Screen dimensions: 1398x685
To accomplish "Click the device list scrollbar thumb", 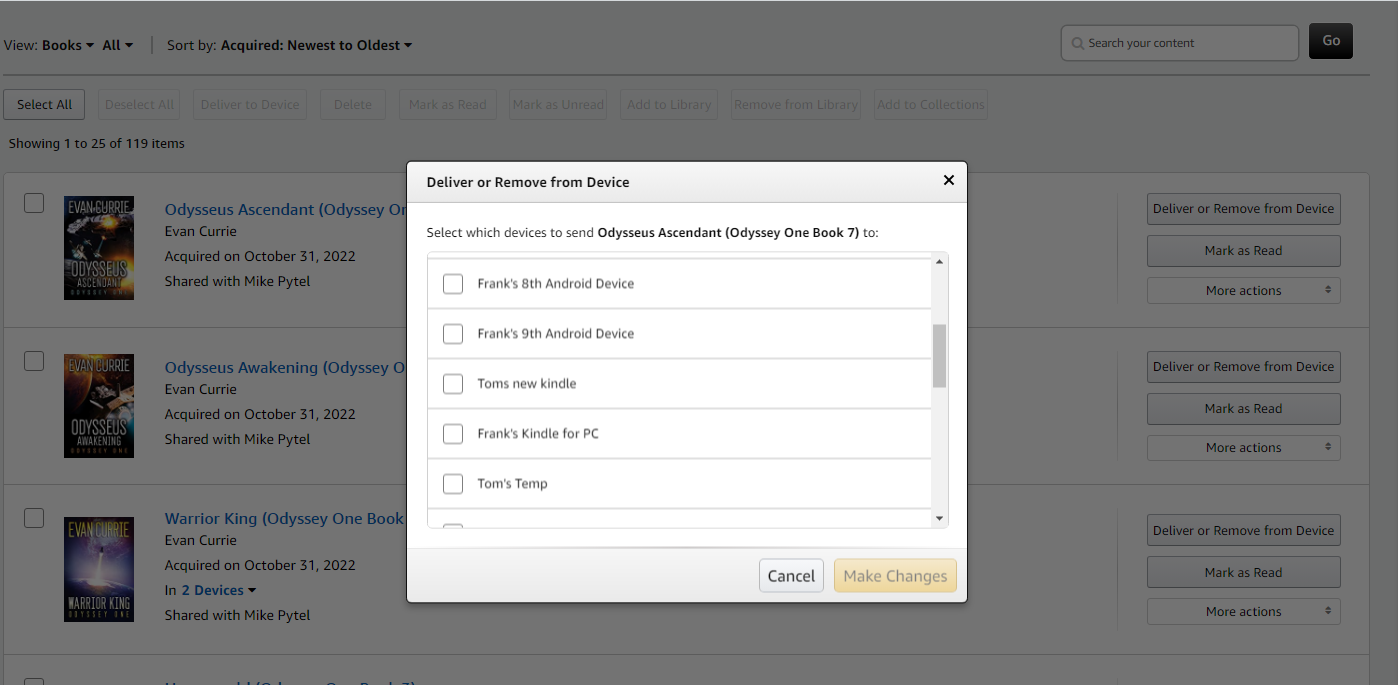I will [x=939, y=356].
